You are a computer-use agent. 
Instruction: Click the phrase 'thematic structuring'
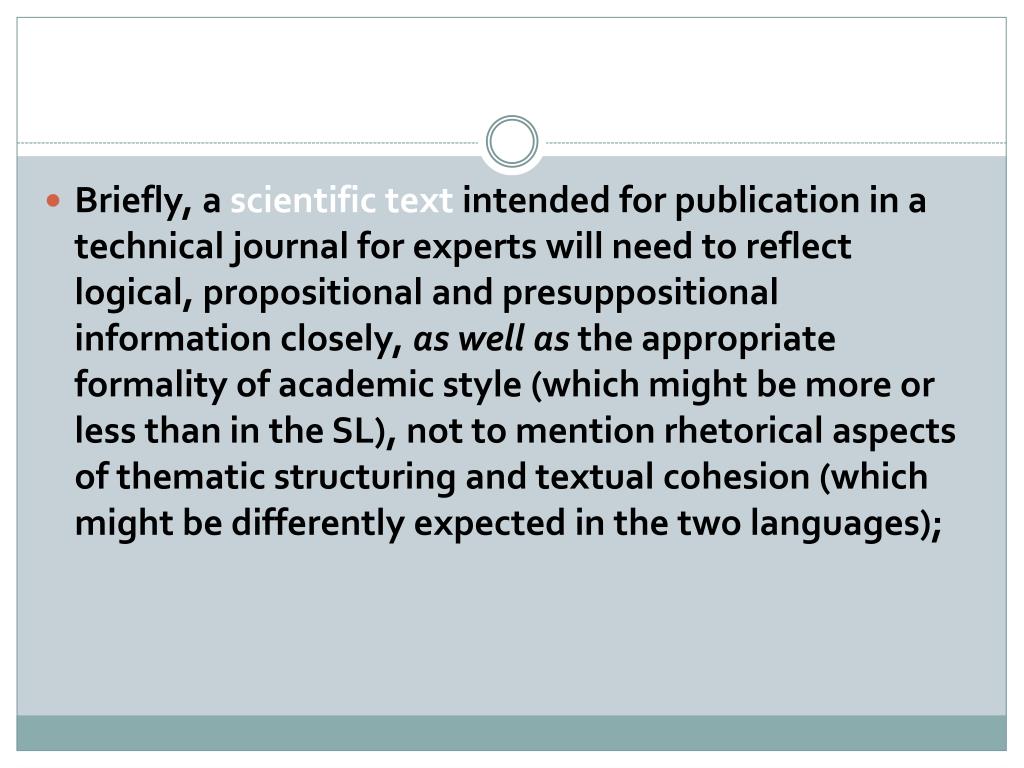click(286, 478)
